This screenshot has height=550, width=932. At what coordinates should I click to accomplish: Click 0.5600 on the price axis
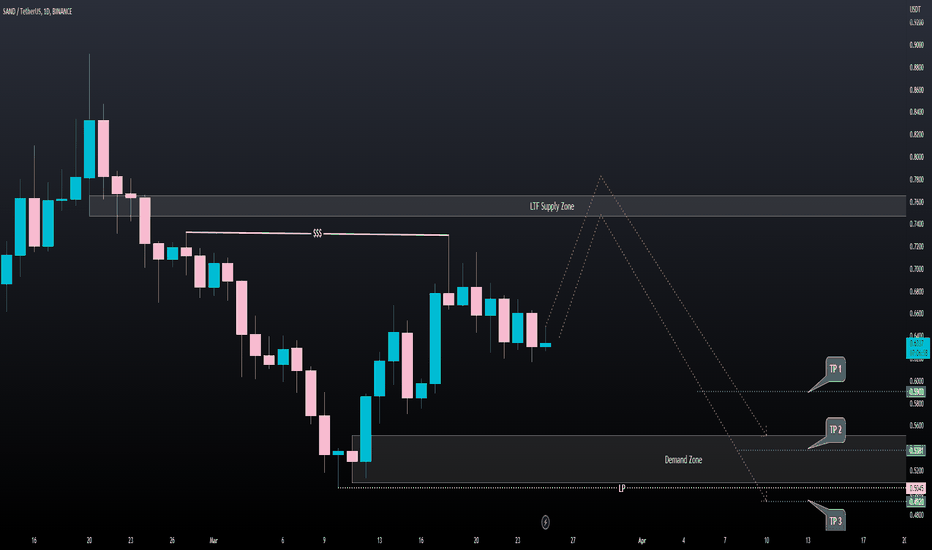tap(916, 425)
